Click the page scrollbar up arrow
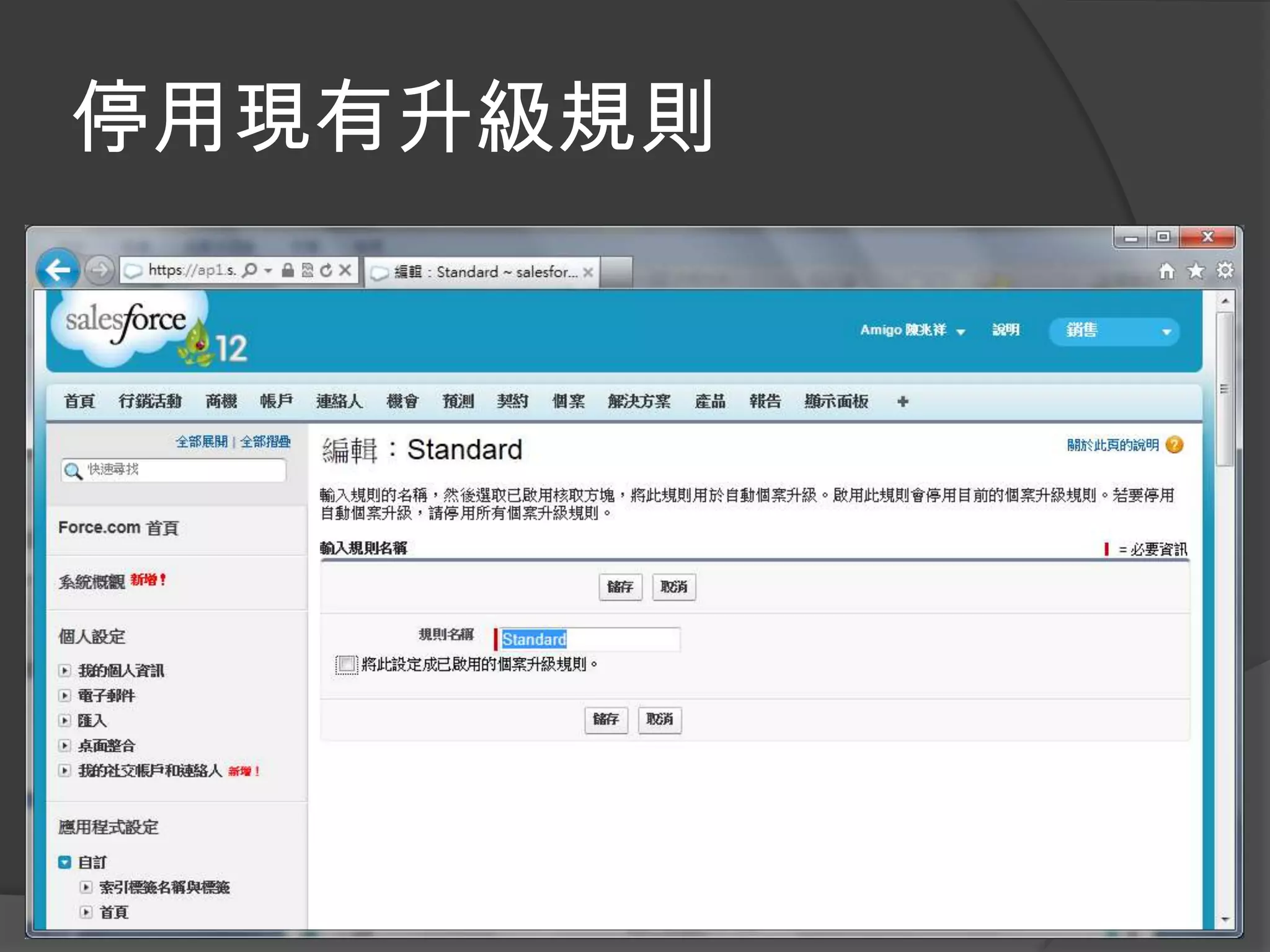Image resolution: width=1270 pixels, height=952 pixels. pos(1225,301)
